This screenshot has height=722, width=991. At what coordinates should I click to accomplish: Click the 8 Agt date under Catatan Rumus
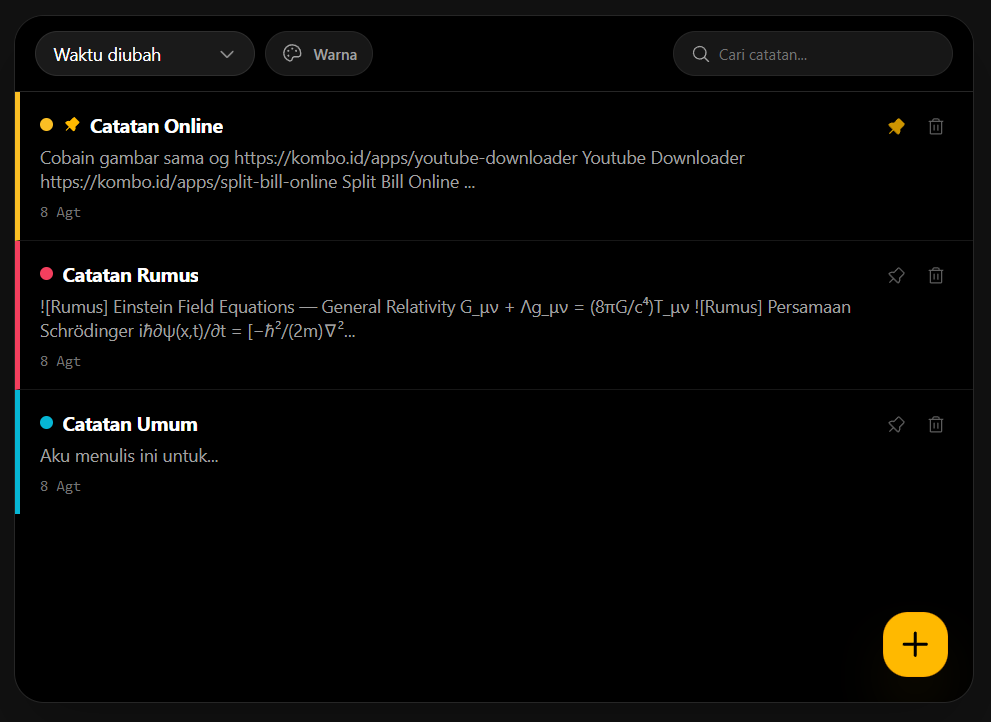tap(61, 362)
